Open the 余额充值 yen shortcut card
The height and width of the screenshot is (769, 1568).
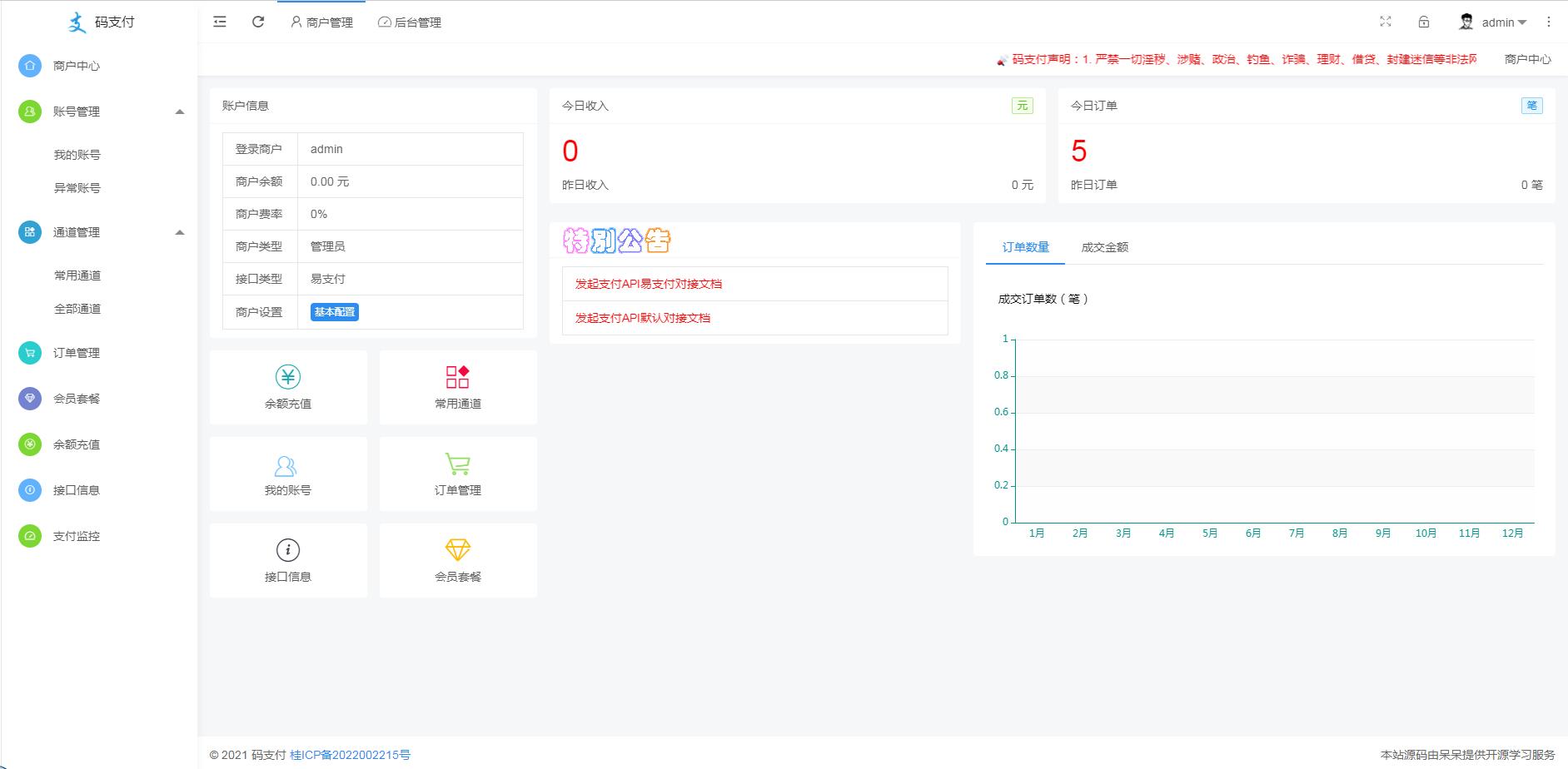pyautogui.click(x=288, y=387)
